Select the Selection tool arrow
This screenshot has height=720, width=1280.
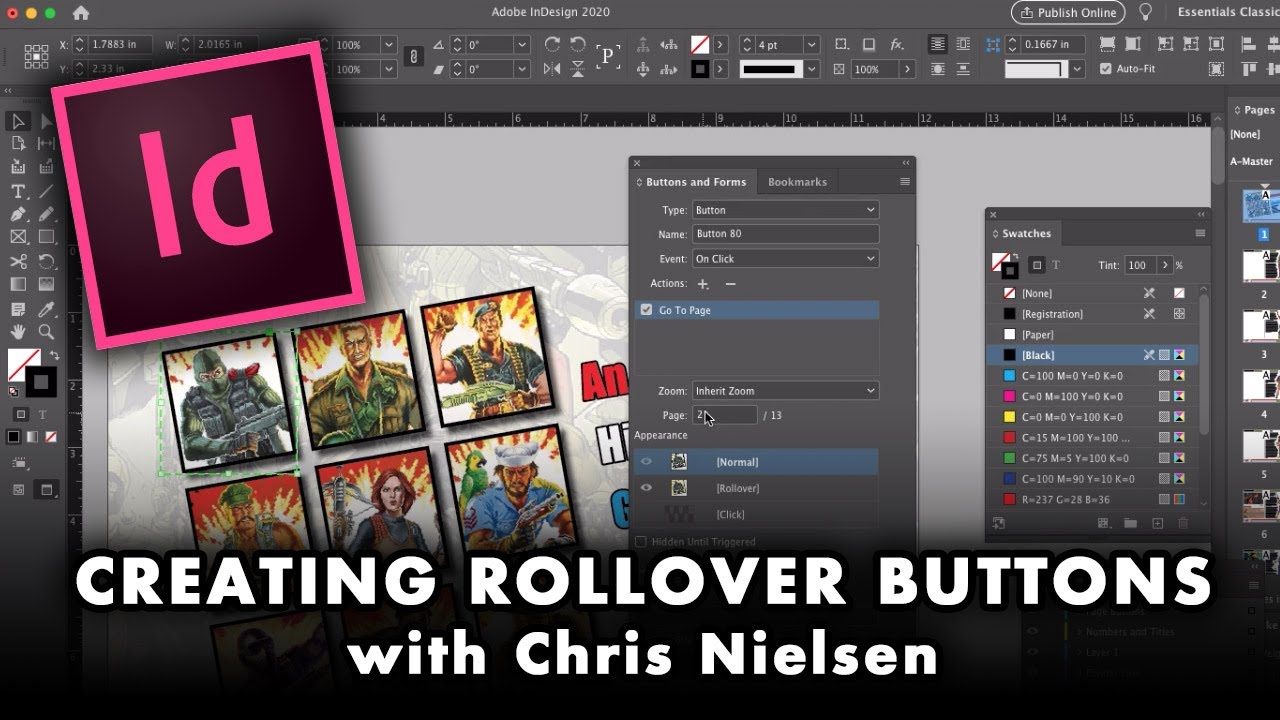[18, 121]
